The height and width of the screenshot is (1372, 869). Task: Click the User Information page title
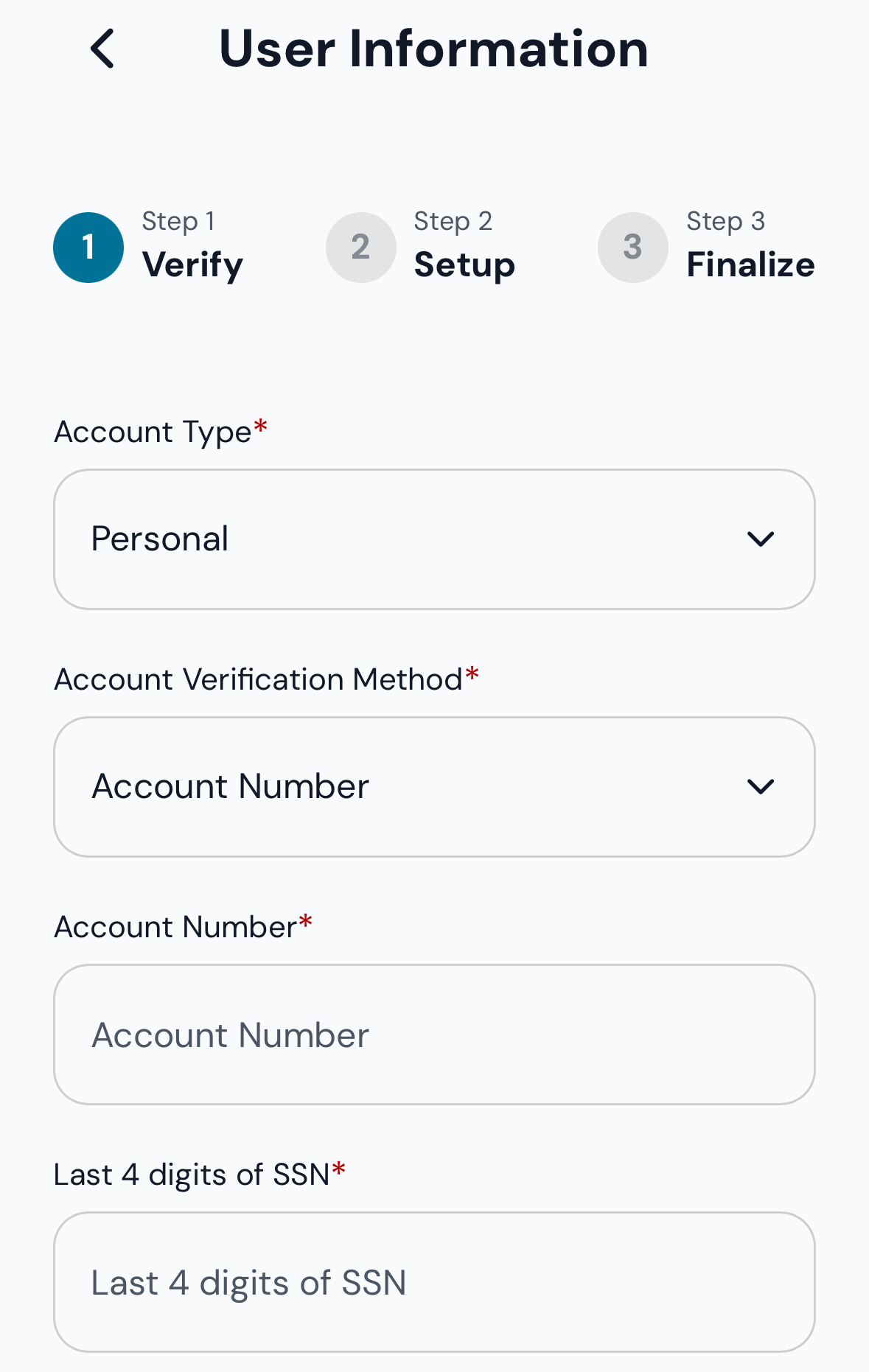pos(433,49)
